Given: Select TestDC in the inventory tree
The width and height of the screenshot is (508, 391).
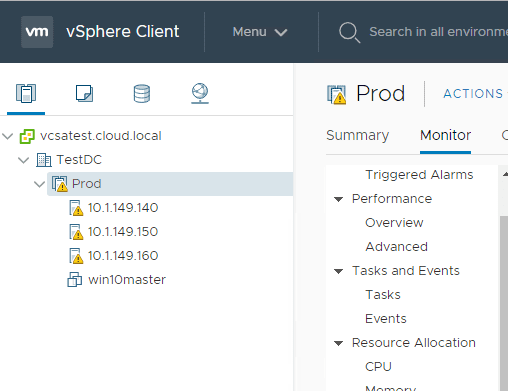Looking at the screenshot, I should pyautogui.click(x=79, y=160).
